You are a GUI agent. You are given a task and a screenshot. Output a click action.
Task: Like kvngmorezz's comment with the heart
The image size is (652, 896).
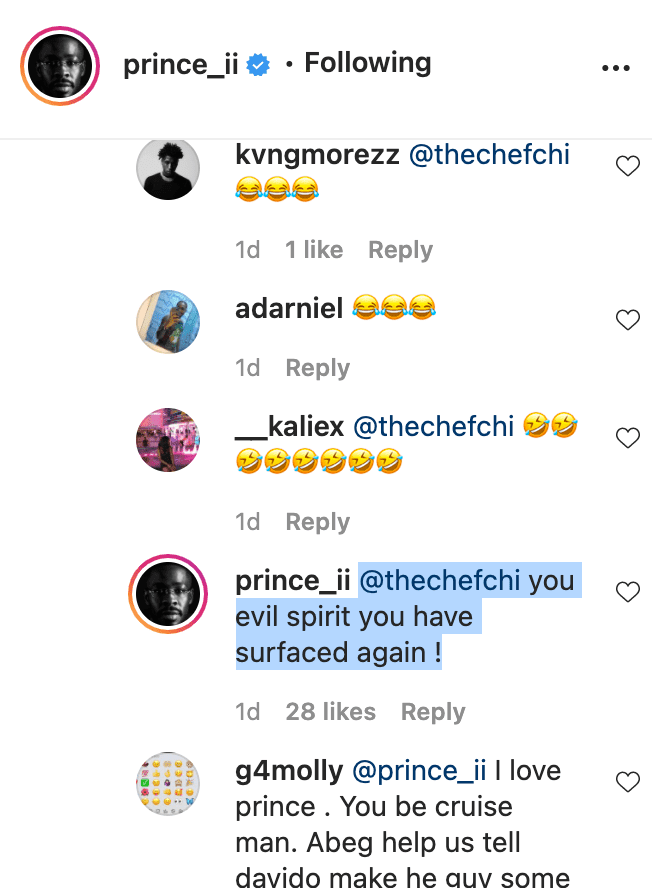point(627,166)
